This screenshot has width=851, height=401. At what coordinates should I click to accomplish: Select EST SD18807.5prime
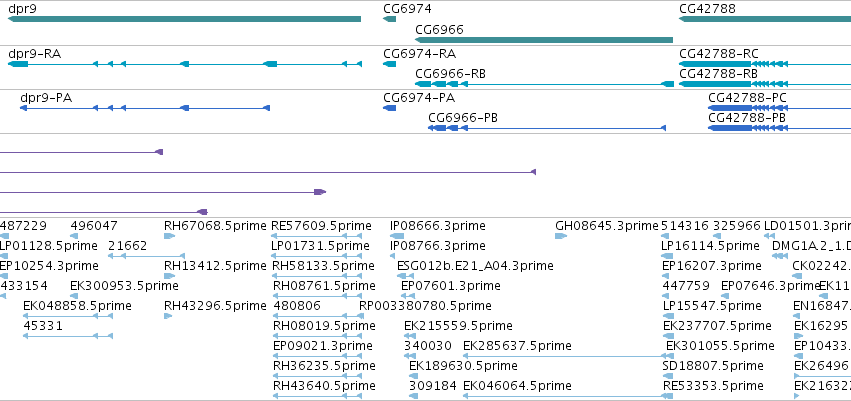click(713, 366)
